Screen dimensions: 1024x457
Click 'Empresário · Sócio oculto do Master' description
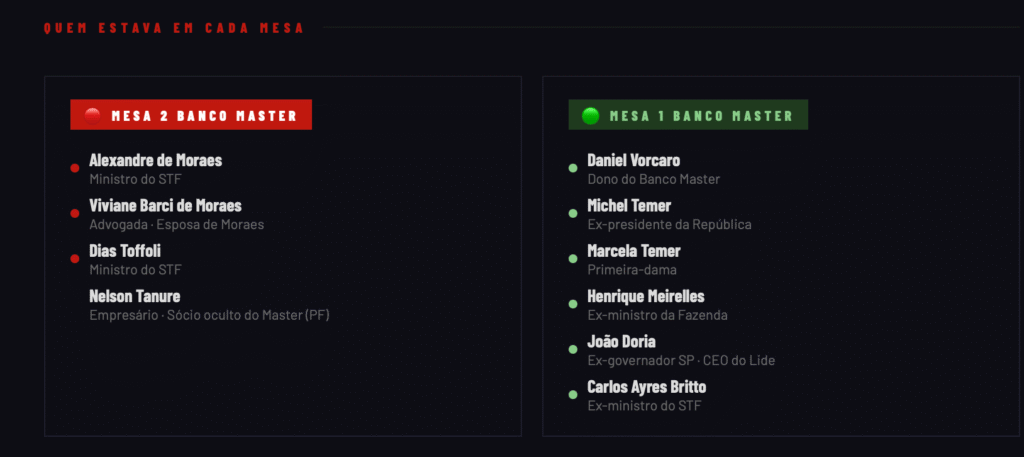209,315
